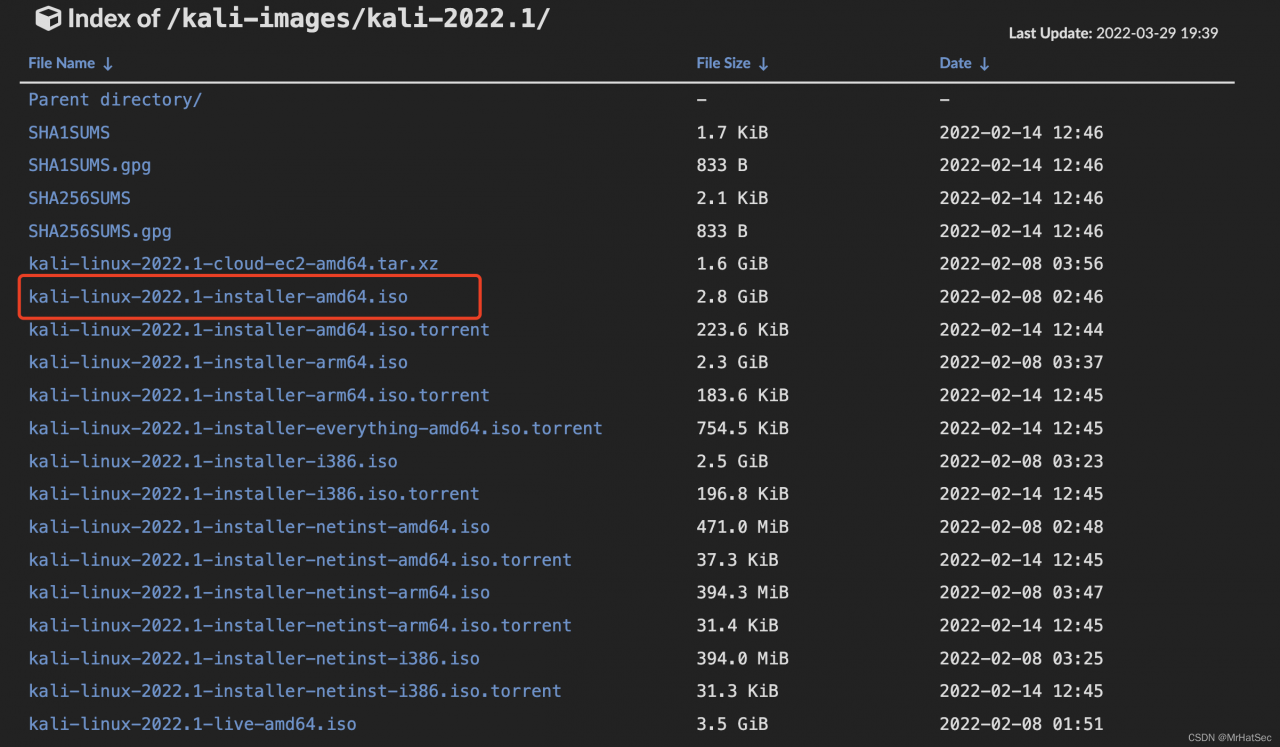Select the 37.3 KiB size cell
Viewport: 1280px width, 747px height.
point(737,560)
